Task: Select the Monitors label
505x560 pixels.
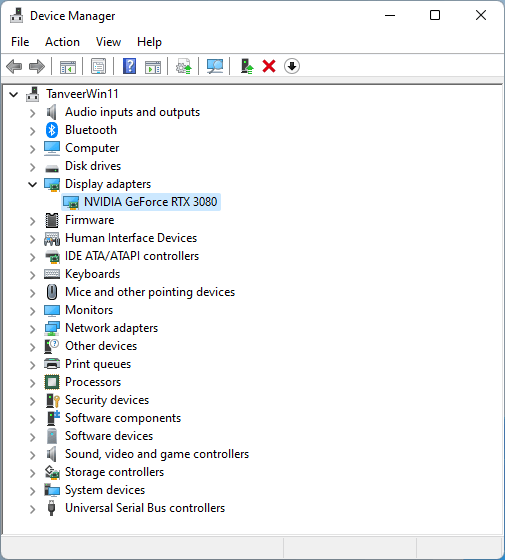Action: [89, 310]
